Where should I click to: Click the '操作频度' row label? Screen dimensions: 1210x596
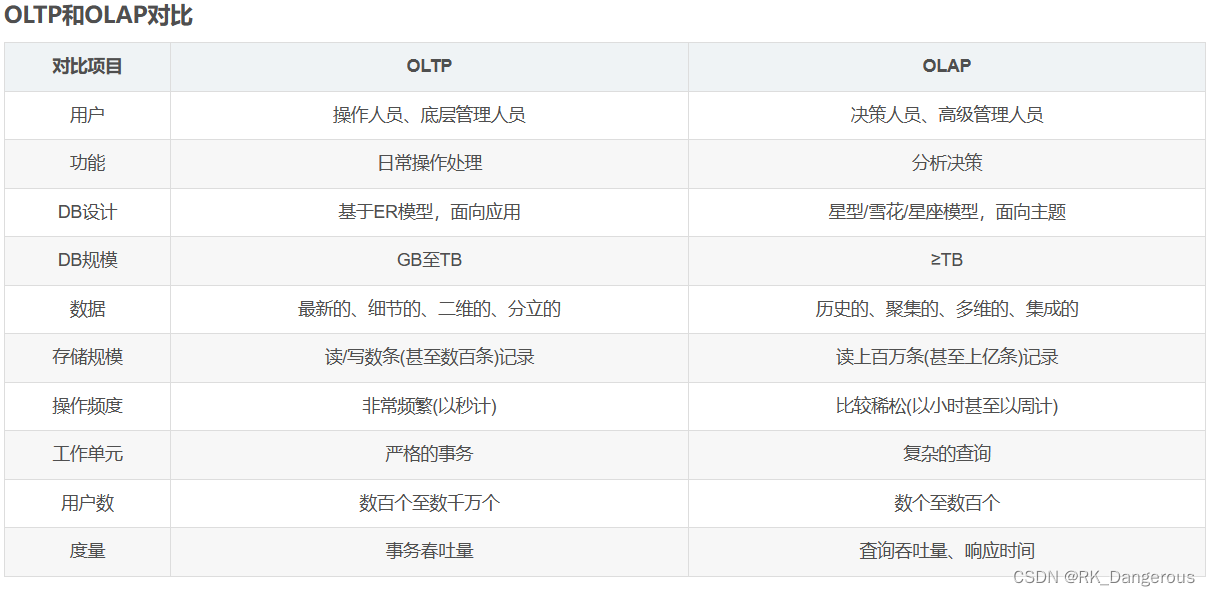point(87,406)
